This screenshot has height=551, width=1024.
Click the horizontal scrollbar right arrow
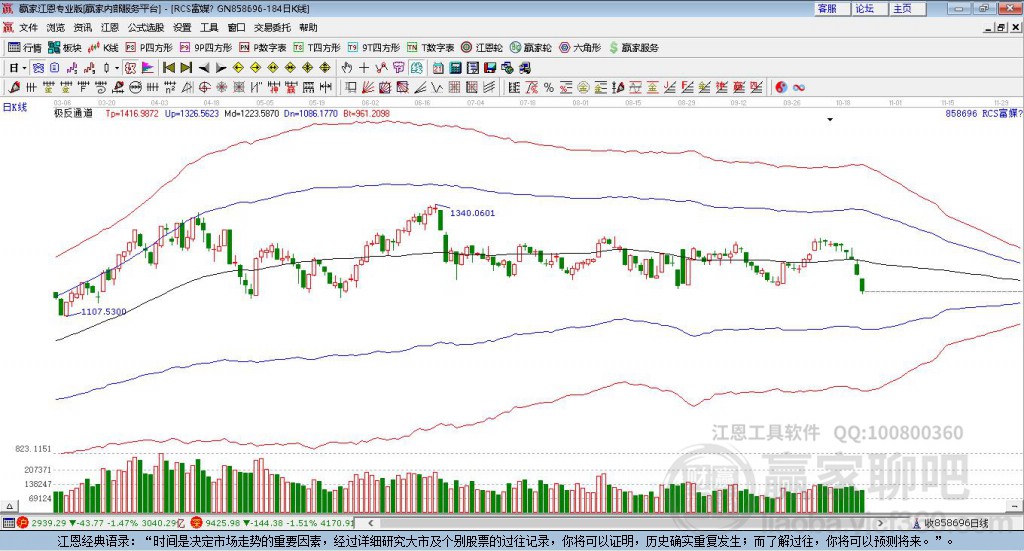pyautogui.click(x=880, y=523)
